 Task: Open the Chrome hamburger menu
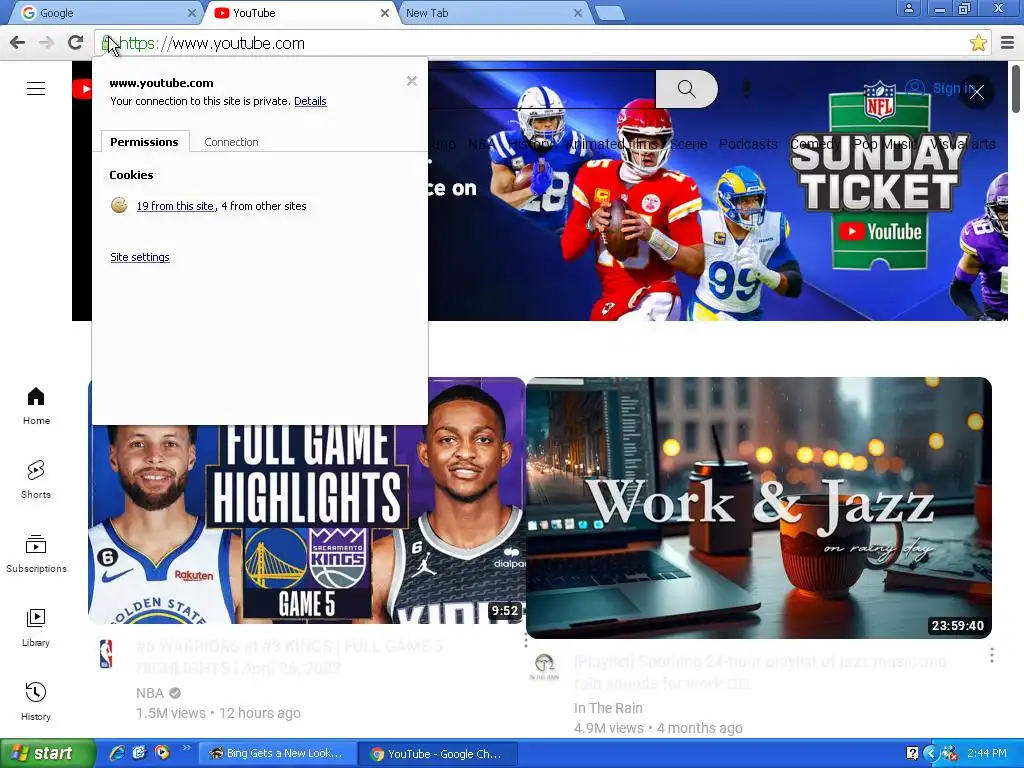pyautogui.click(x=1007, y=43)
